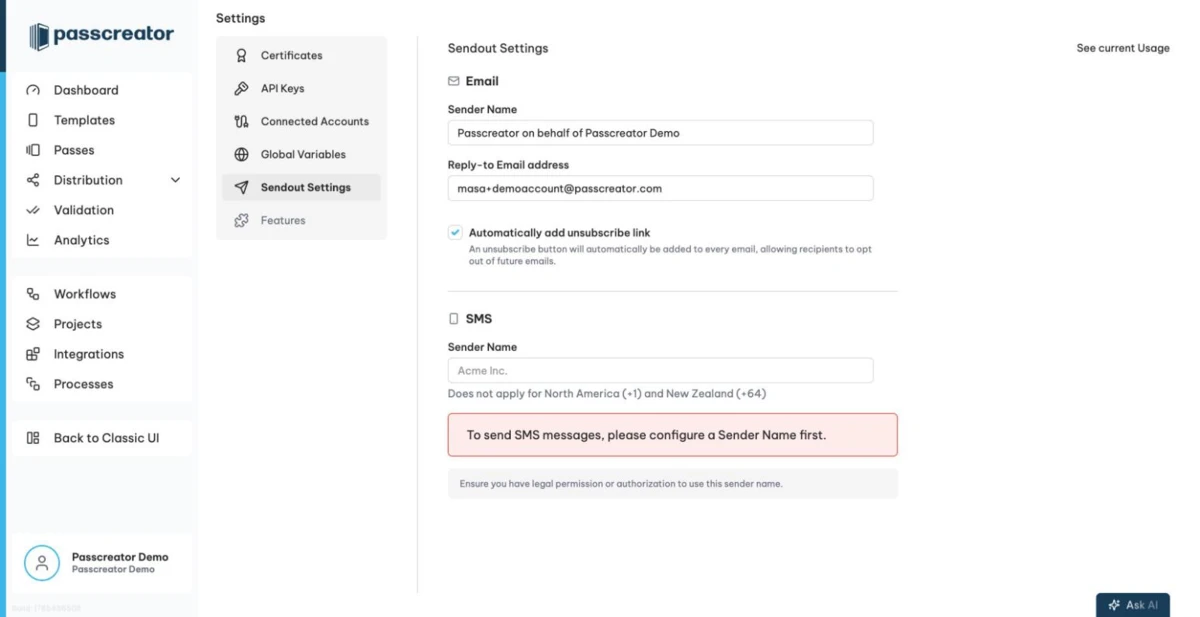
Task: Click the Sendout Settings paper plane icon
Action: click(x=241, y=187)
